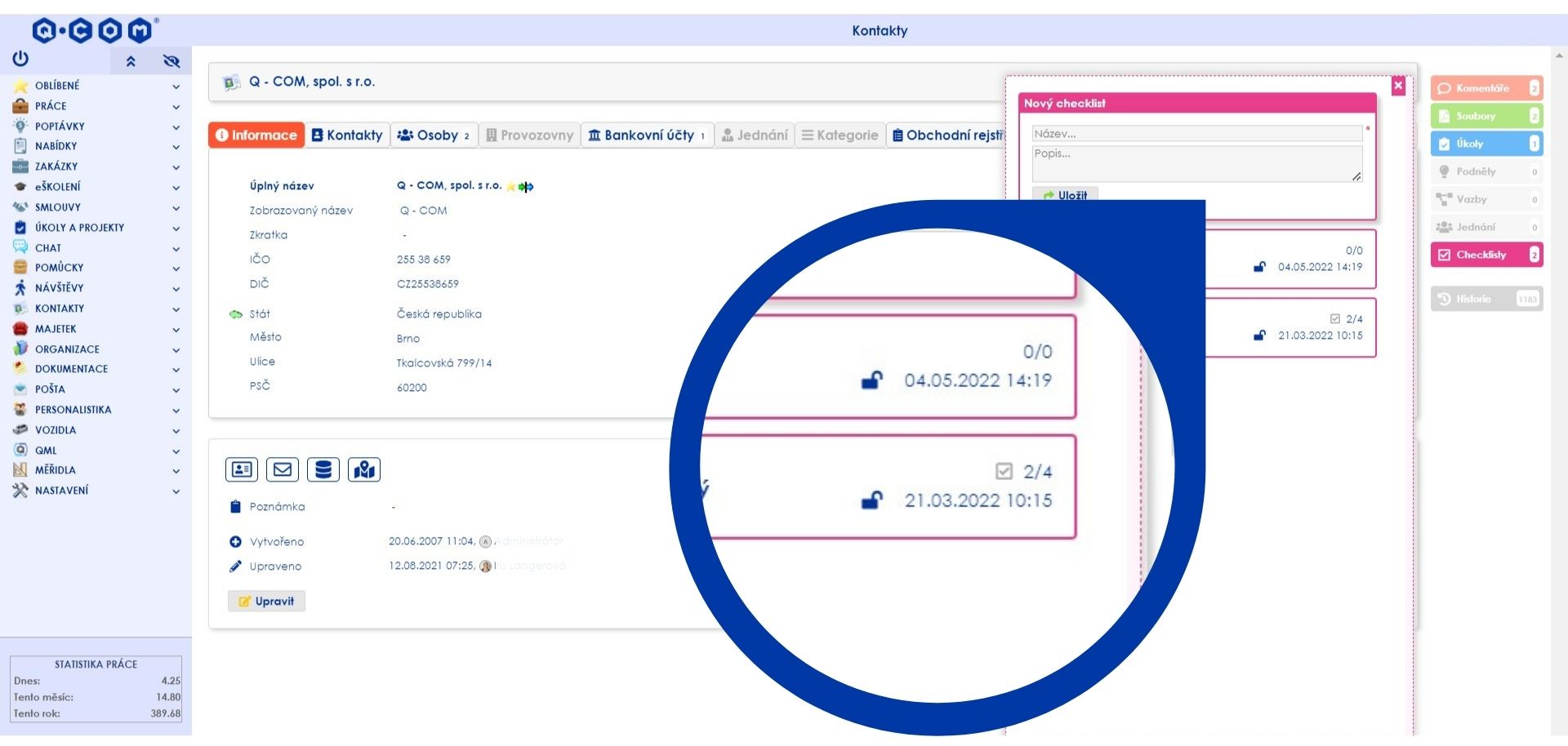Expand the Úkoly a projekty chevron
The image size is (1568, 746).
176,229
